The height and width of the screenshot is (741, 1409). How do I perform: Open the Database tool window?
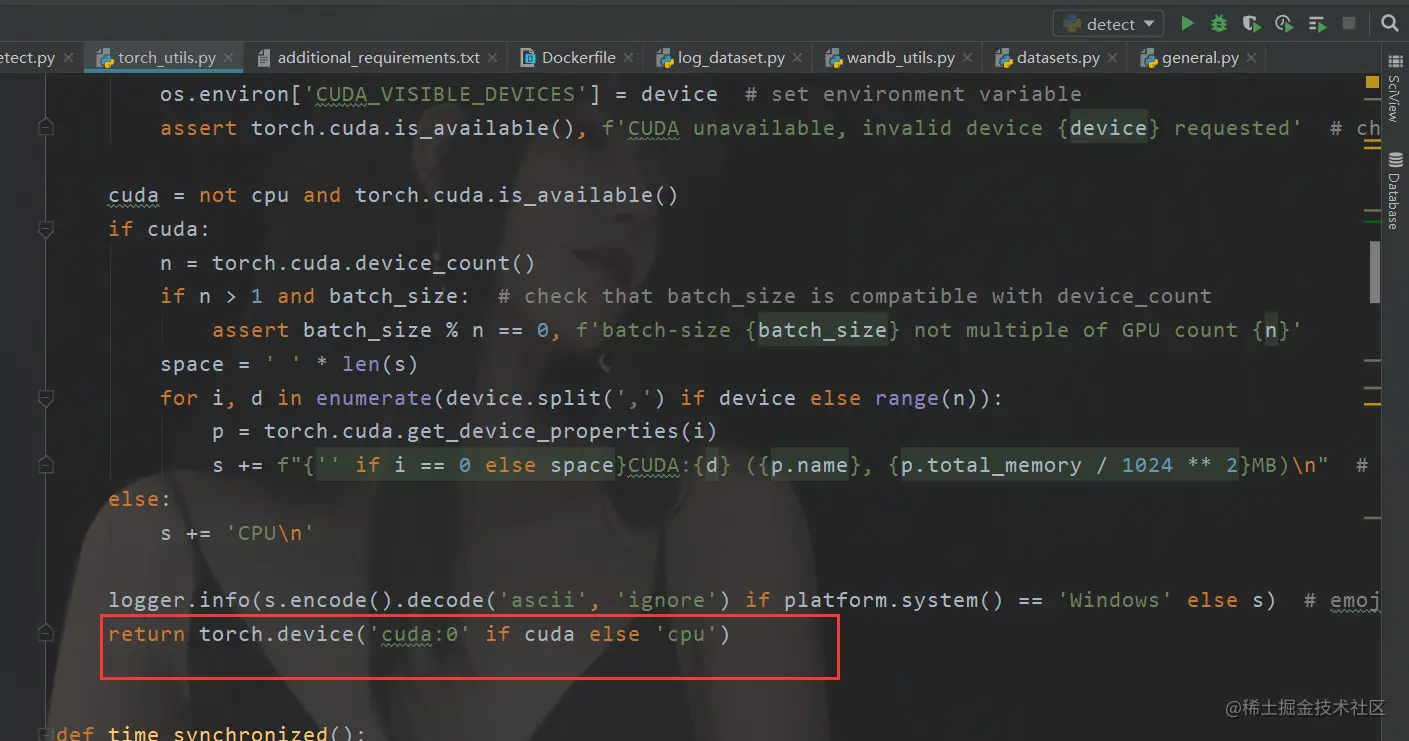(x=1395, y=191)
